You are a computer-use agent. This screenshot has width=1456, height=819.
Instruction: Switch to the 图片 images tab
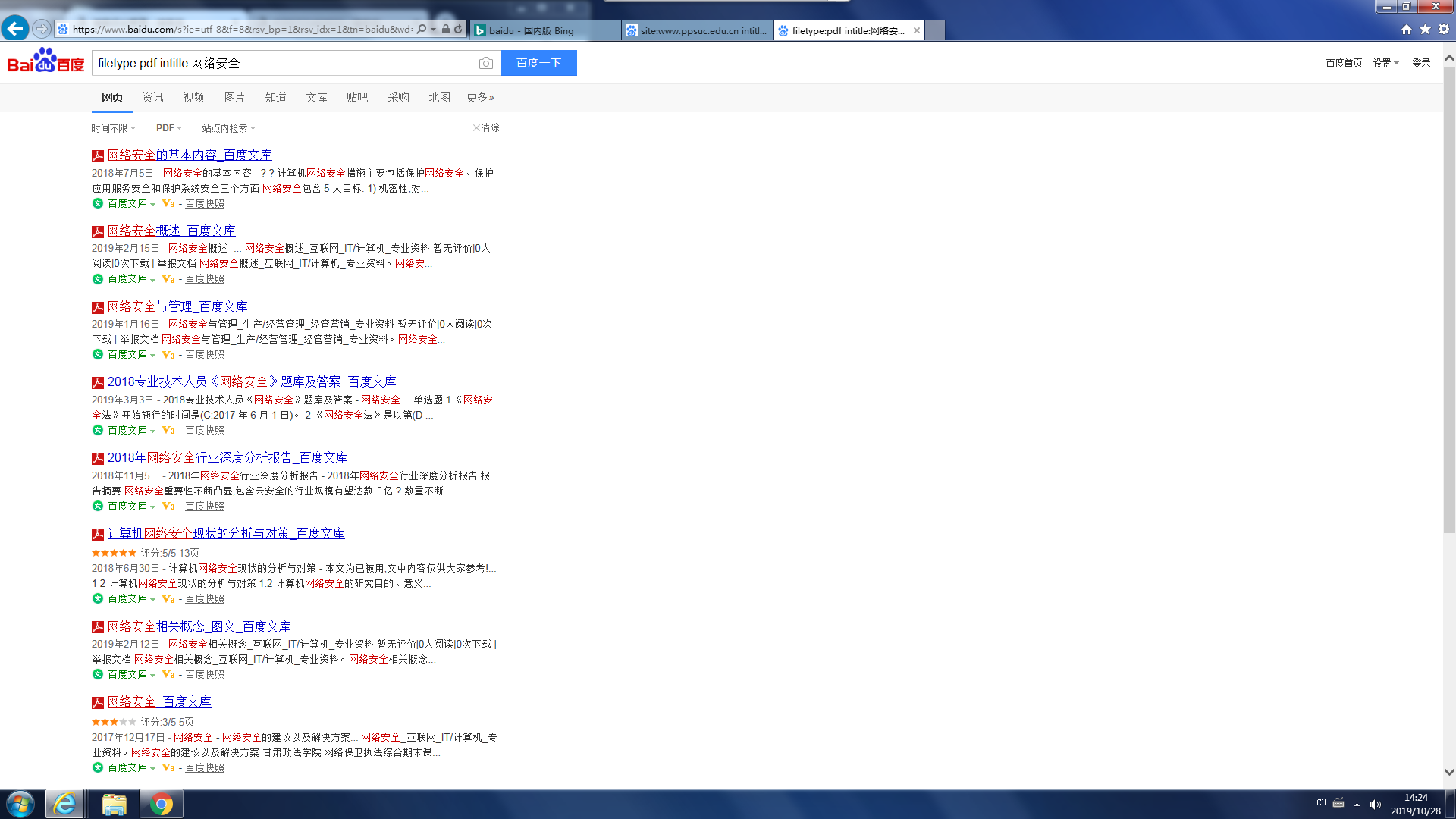234,97
